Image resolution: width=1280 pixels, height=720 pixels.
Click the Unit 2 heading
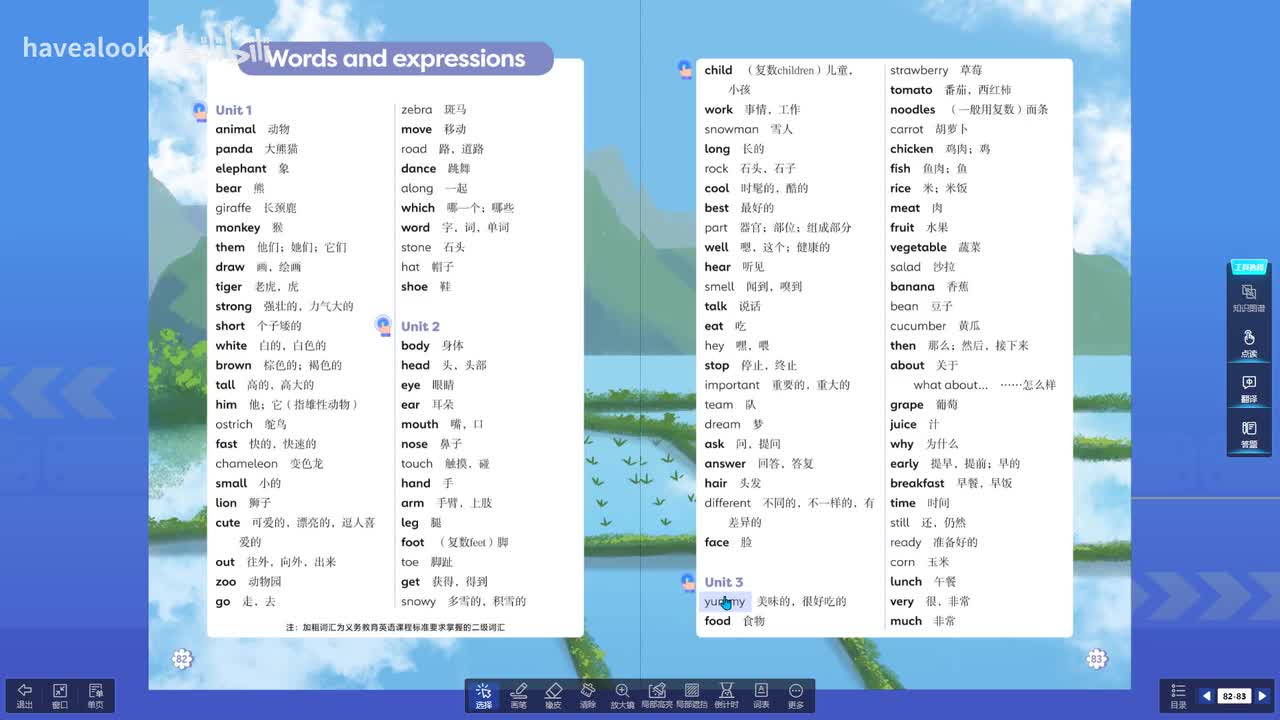point(420,326)
